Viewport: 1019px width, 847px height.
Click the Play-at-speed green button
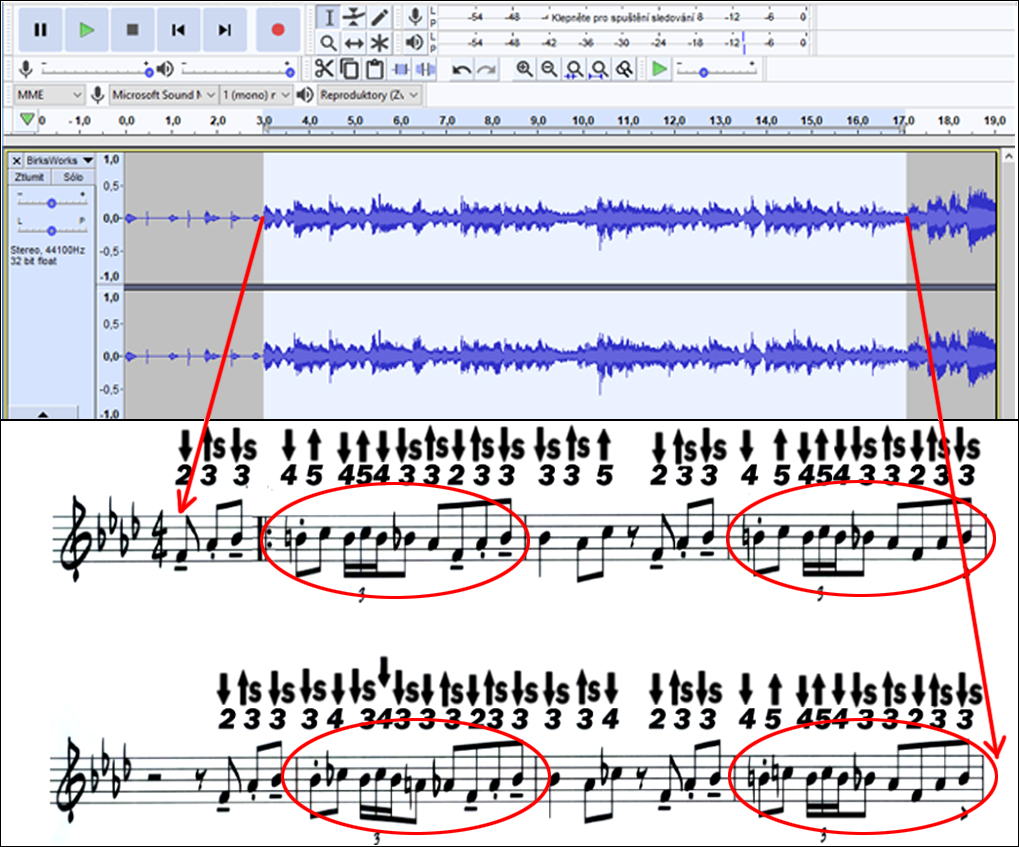659,68
